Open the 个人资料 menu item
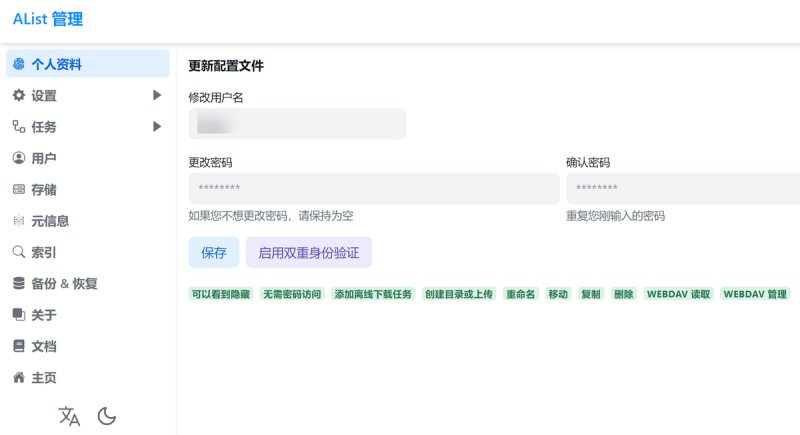The height and width of the screenshot is (435, 800). point(88,64)
